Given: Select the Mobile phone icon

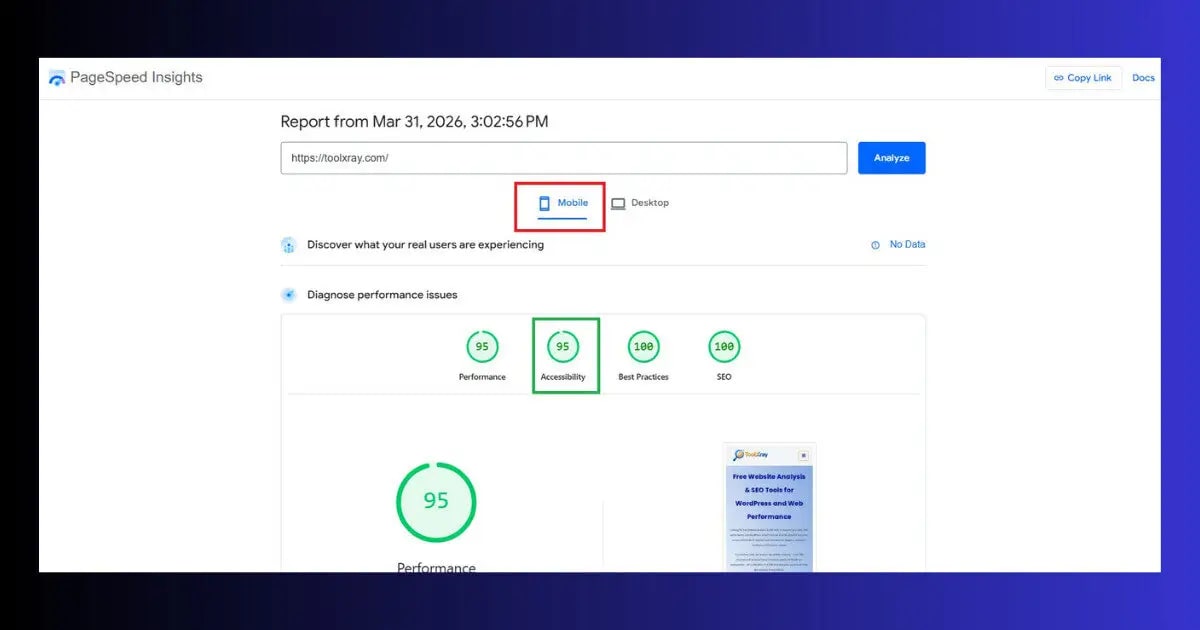Looking at the screenshot, I should tap(546, 202).
